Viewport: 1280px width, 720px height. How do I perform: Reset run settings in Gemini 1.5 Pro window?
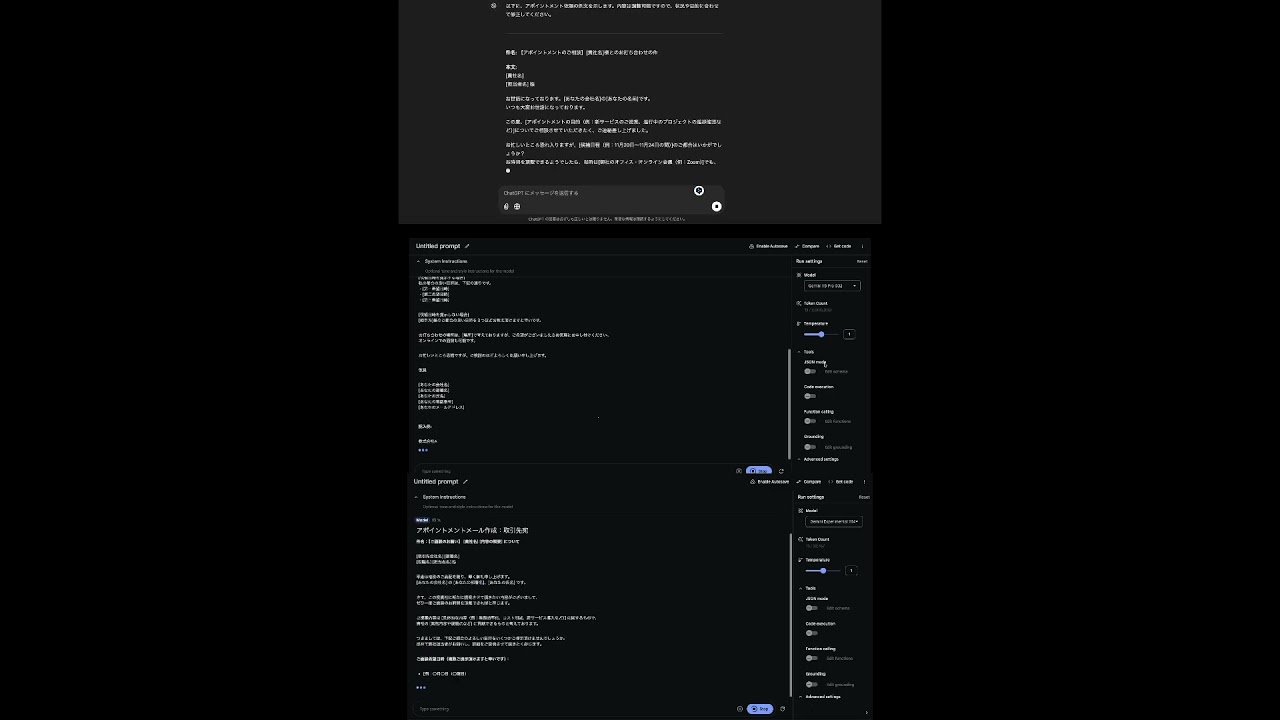(x=862, y=261)
